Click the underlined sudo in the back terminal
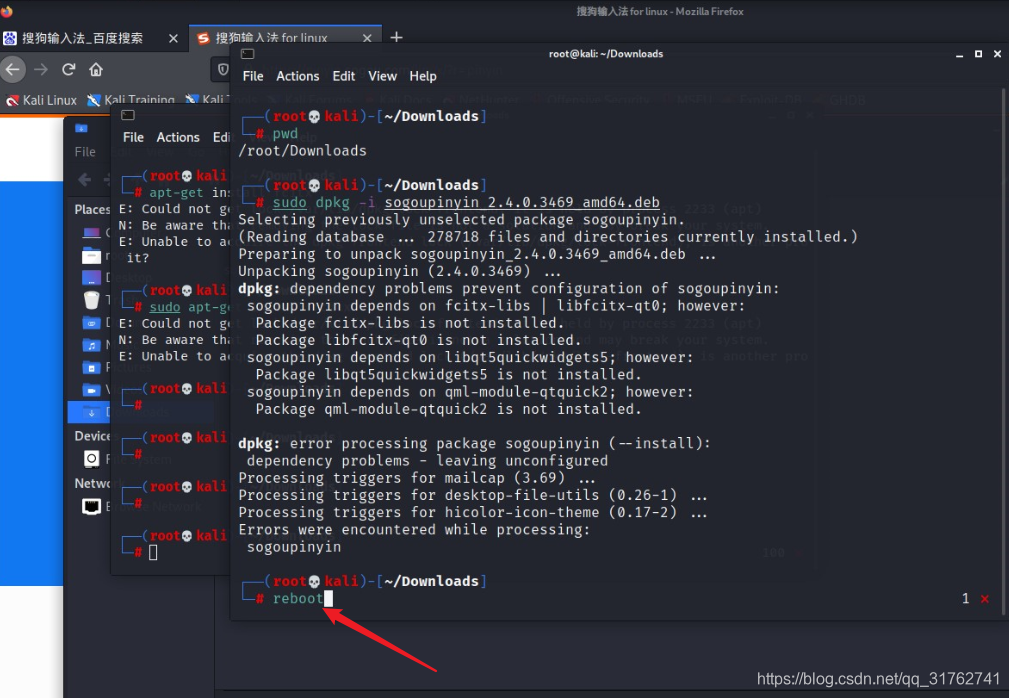1009x698 pixels. tap(165, 307)
